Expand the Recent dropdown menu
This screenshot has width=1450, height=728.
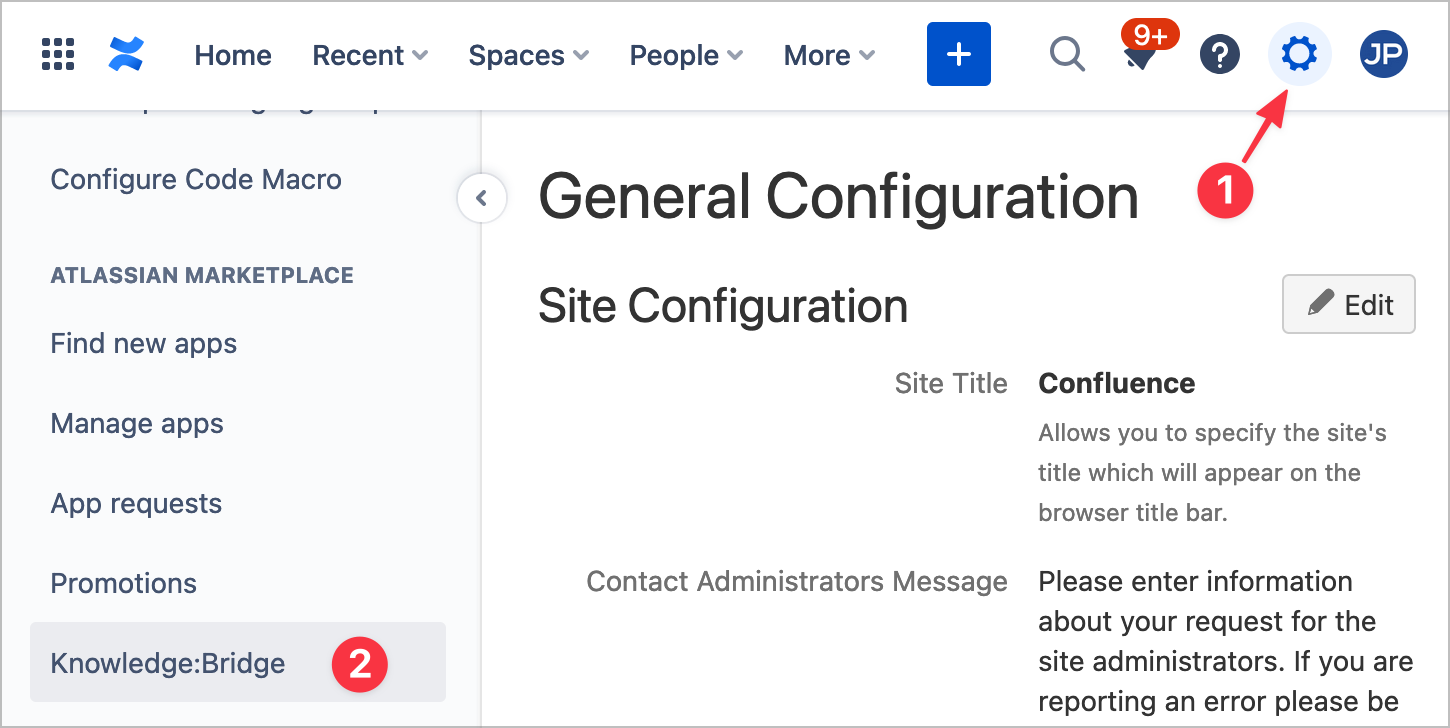point(370,55)
